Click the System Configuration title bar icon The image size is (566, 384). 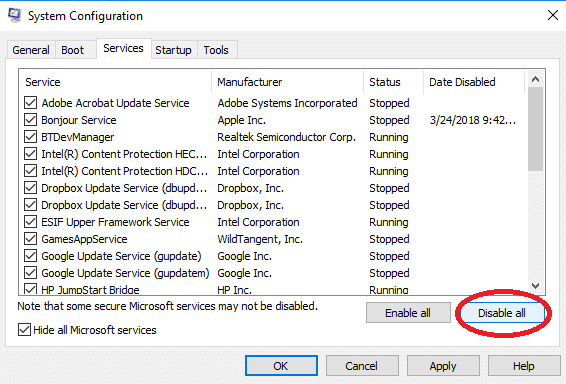(14, 15)
